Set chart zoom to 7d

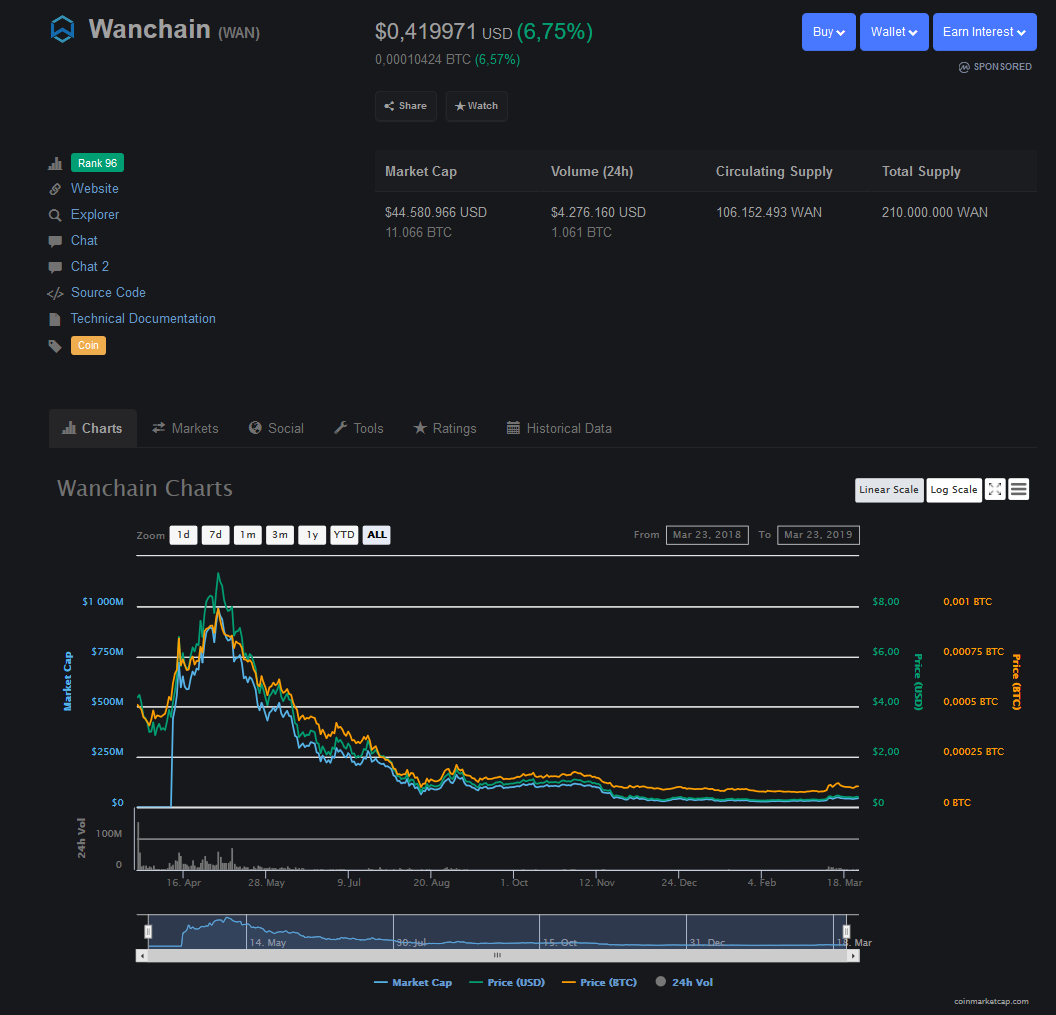click(216, 535)
